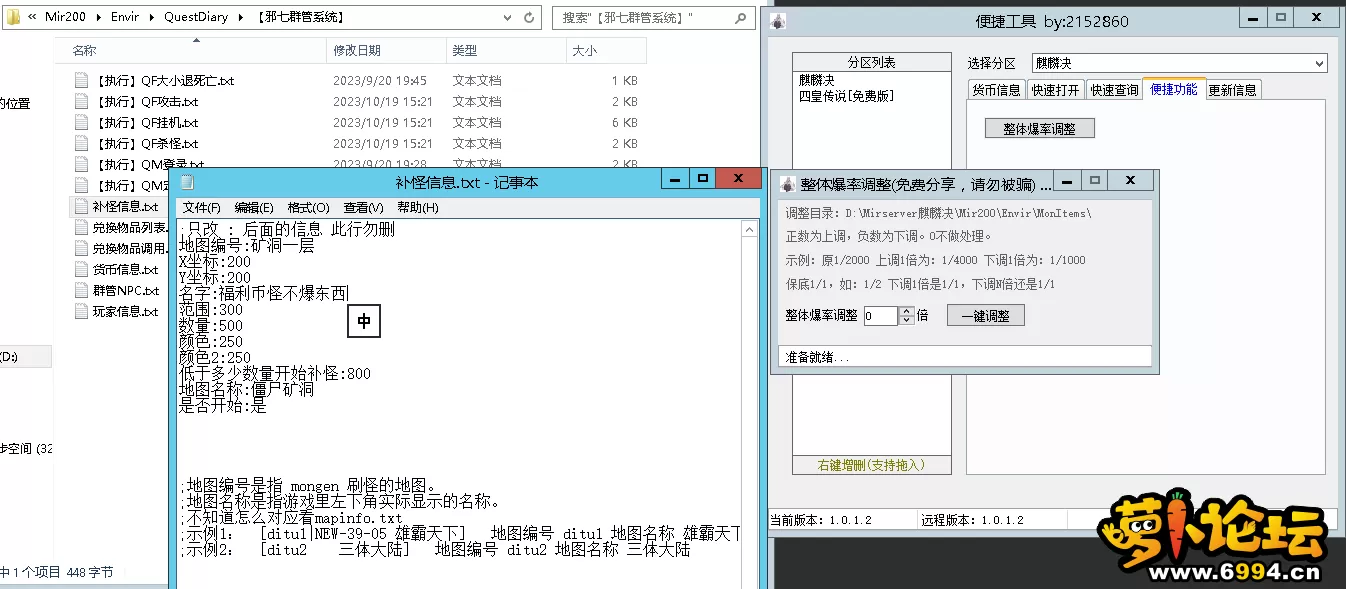Click line 名字:福利币怪不爆东西 in Notepad
Viewport: 1346px width, 589px height.
(x=264, y=293)
